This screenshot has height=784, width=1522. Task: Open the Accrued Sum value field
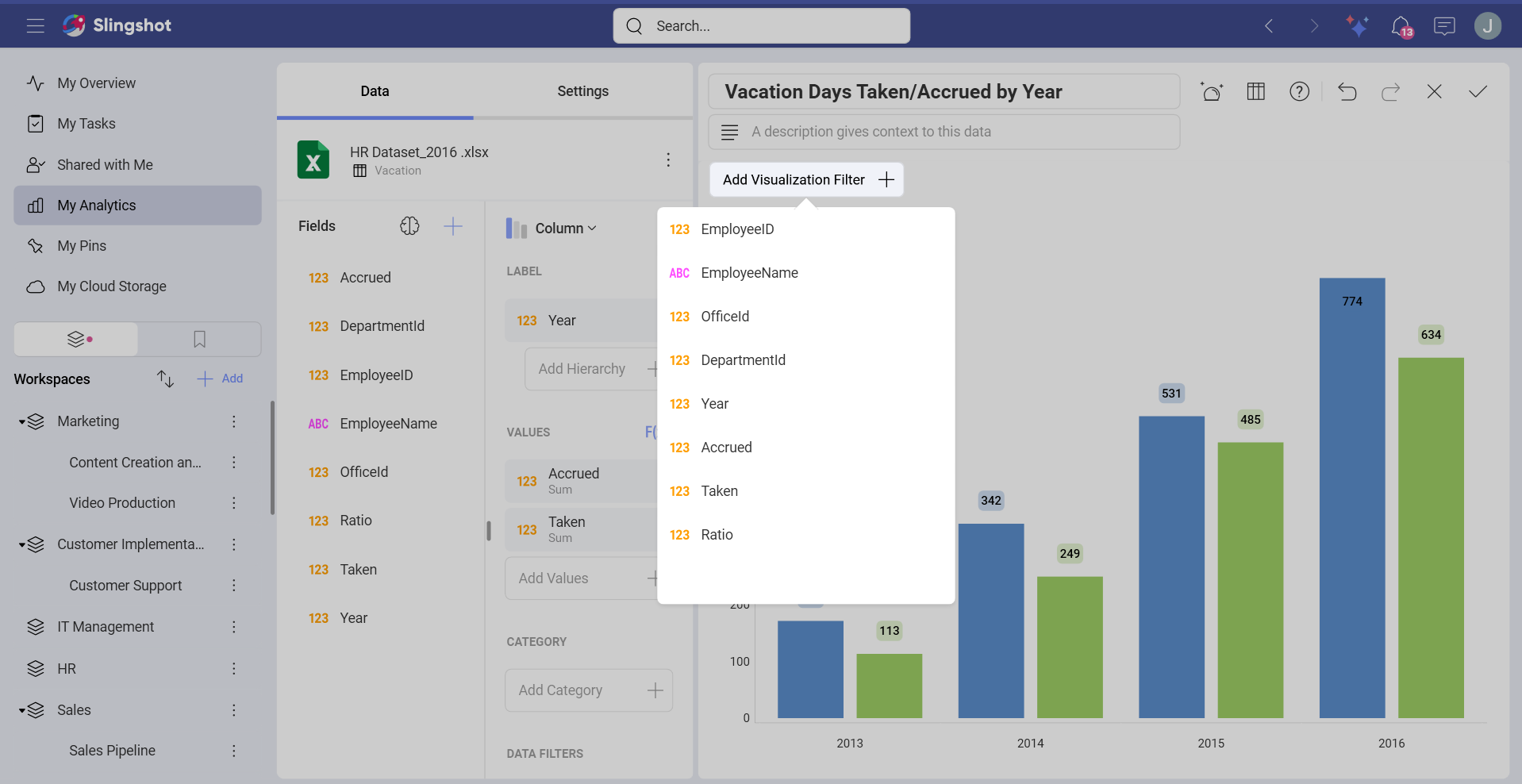(x=582, y=481)
